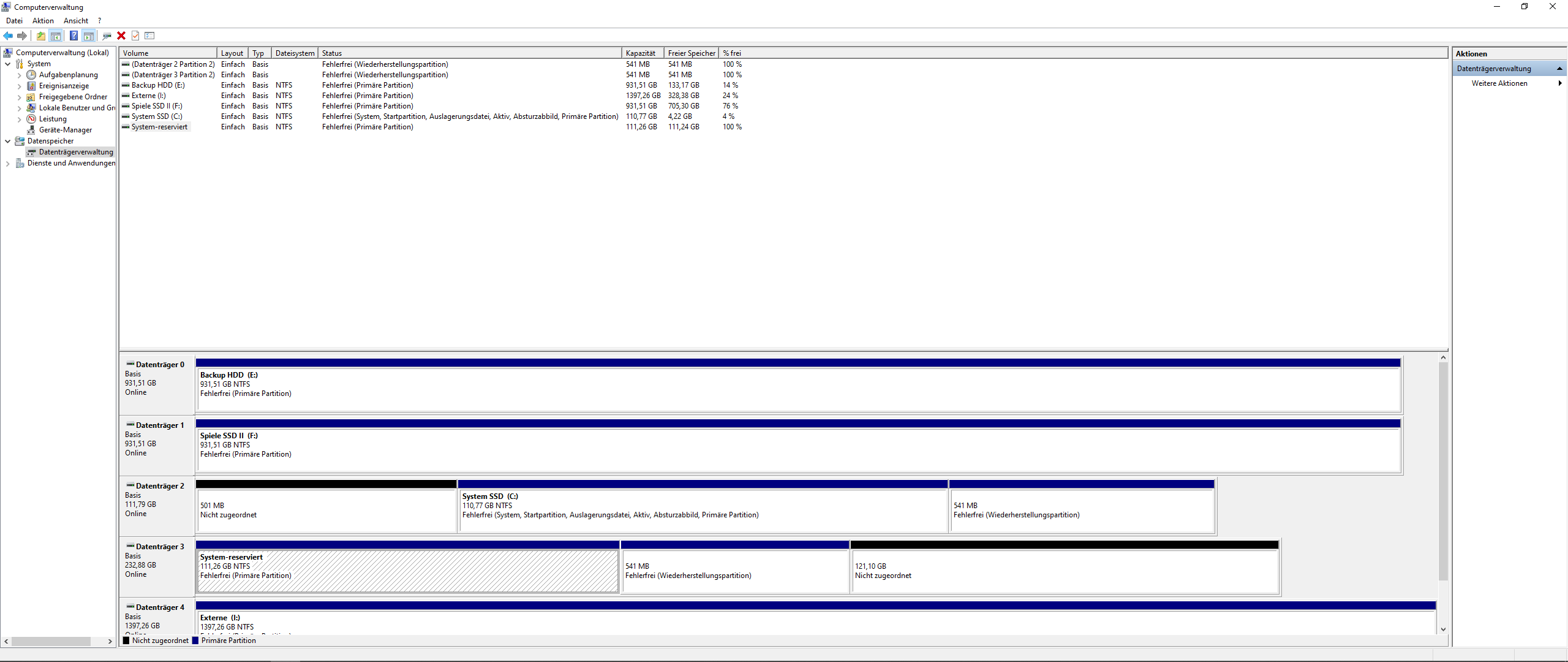Collapse the System tree node

7,64
